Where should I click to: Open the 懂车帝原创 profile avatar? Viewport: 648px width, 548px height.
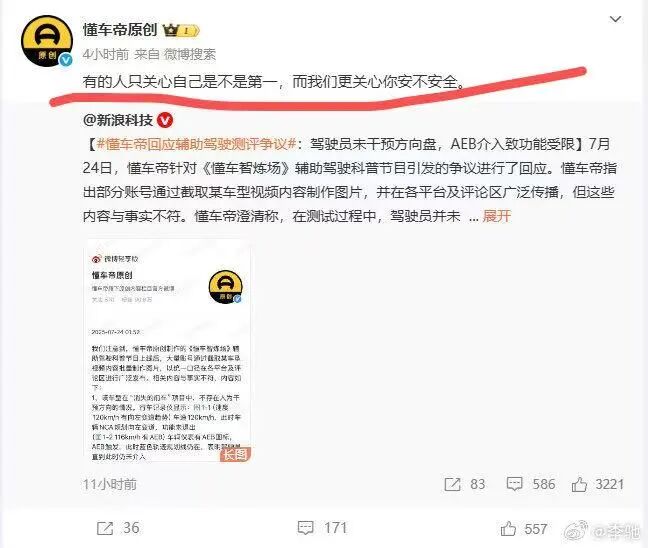pos(47,41)
